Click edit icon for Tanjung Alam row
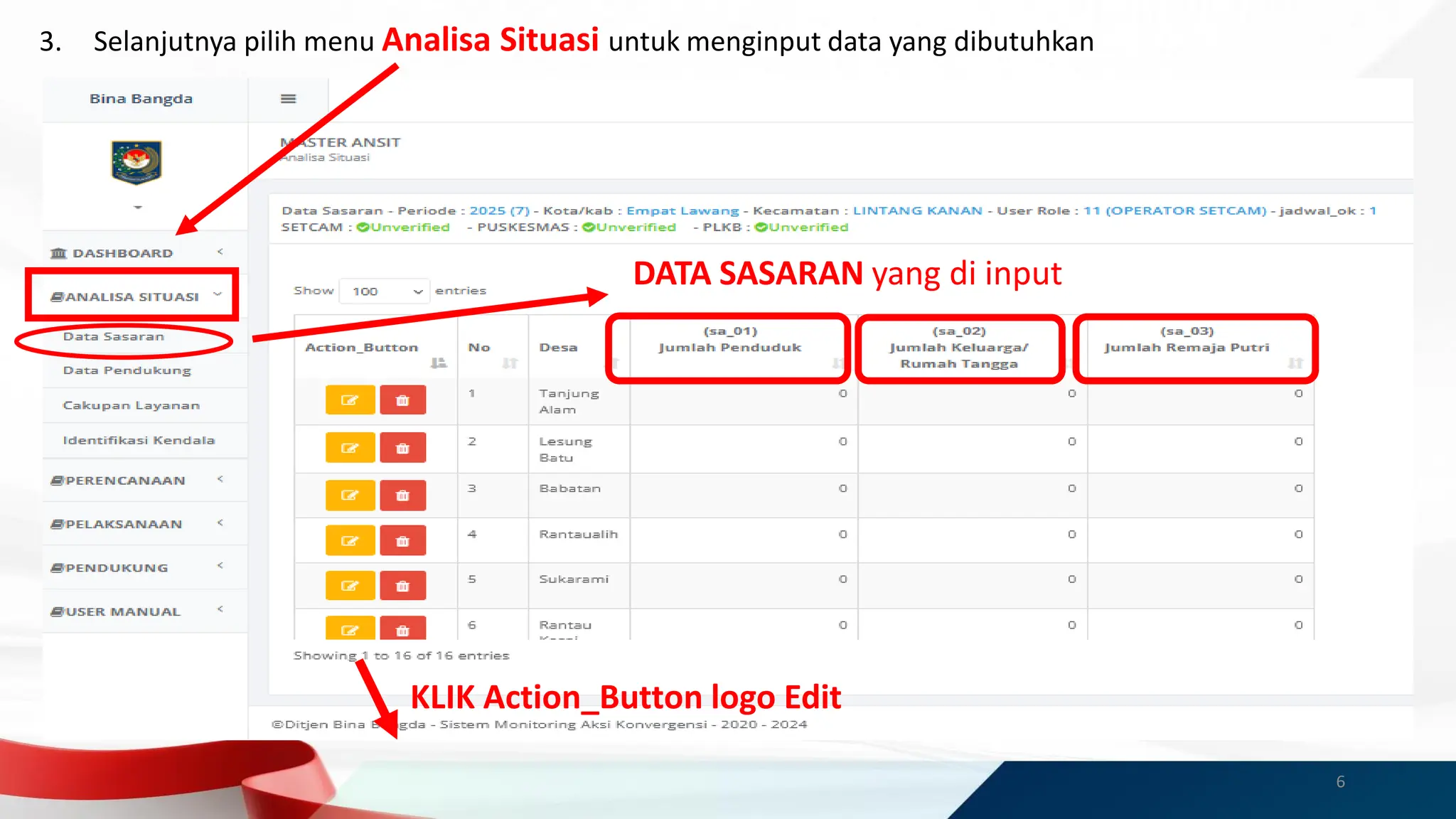This screenshot has width=1456, height=819. [x=350, y=400]
